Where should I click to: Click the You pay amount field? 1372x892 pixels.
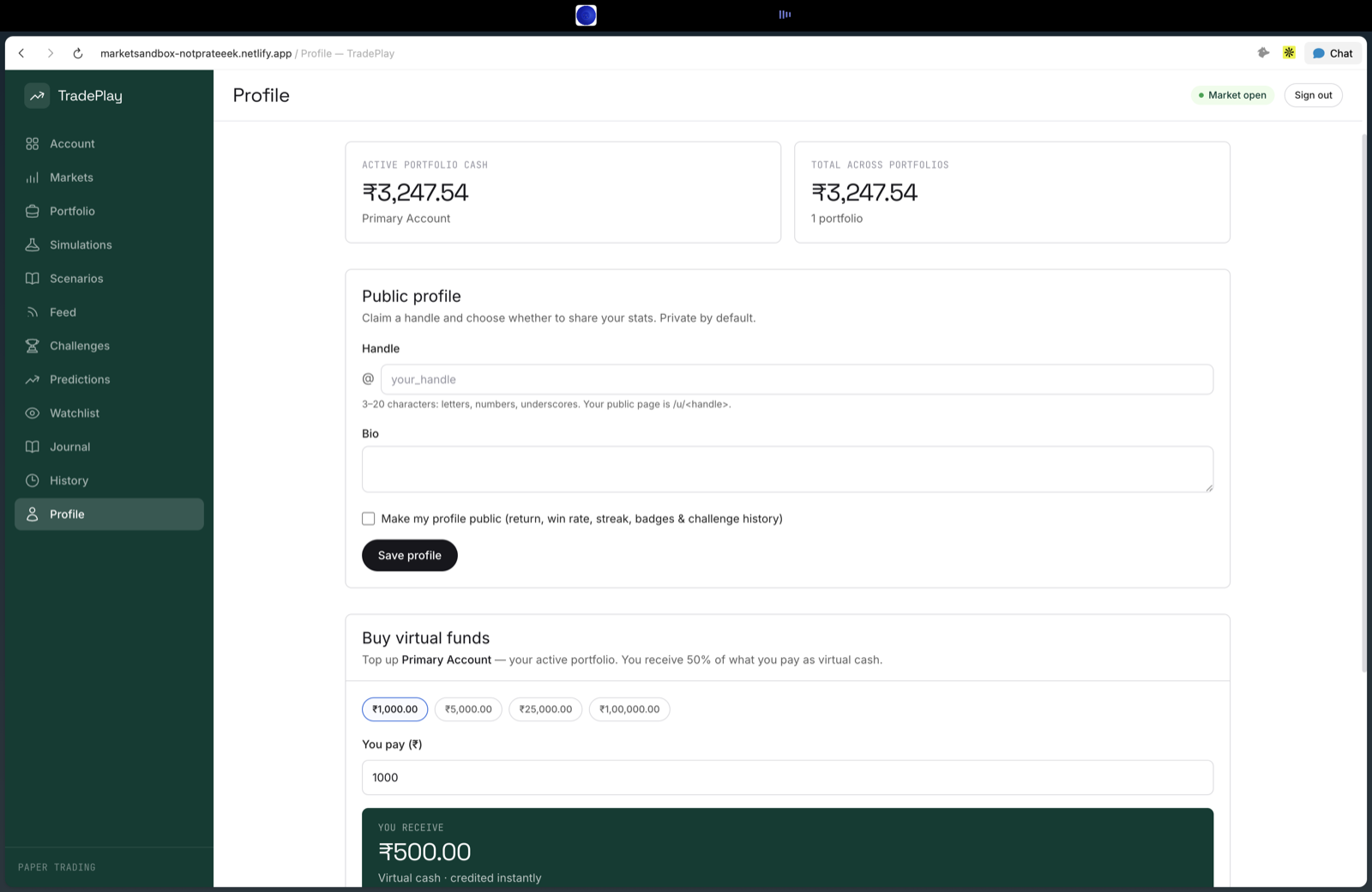tap(787, 777)
